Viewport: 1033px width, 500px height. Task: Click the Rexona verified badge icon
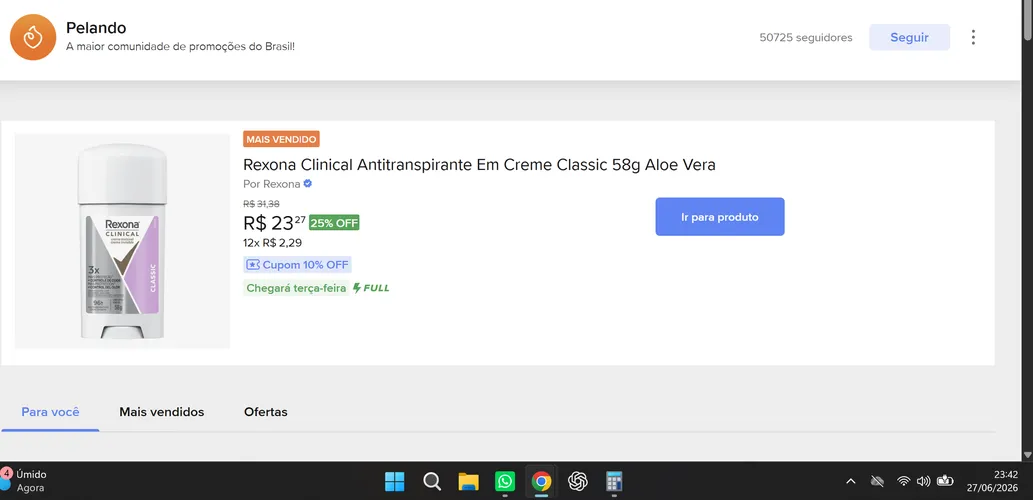click(x=308, y=184)
